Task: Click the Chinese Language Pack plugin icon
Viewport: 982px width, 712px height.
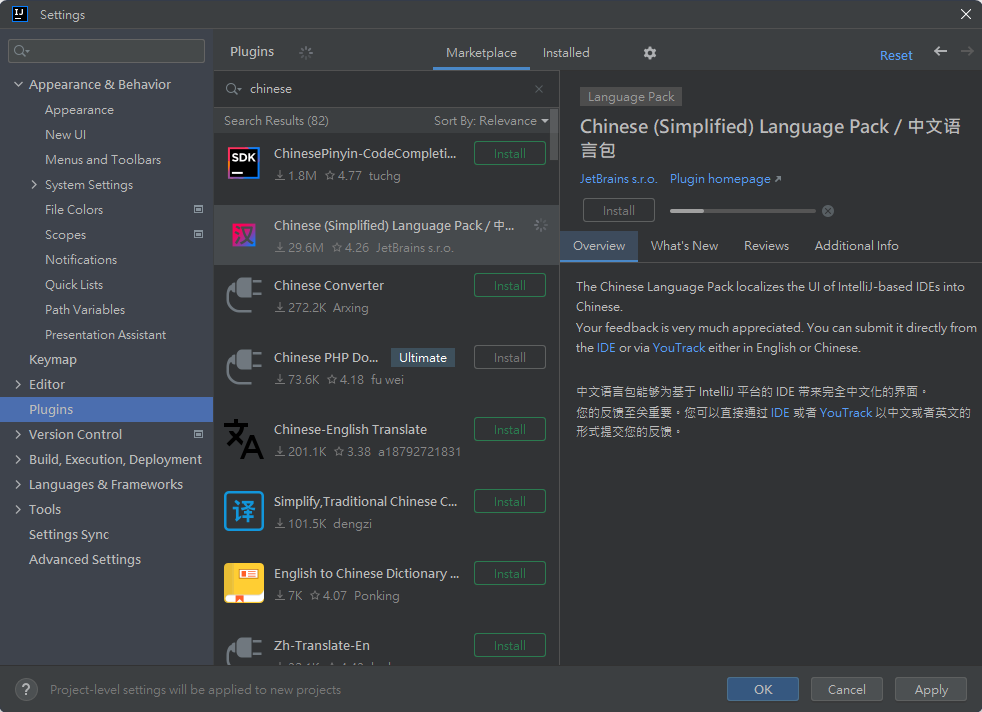Action: pos(244,235)
